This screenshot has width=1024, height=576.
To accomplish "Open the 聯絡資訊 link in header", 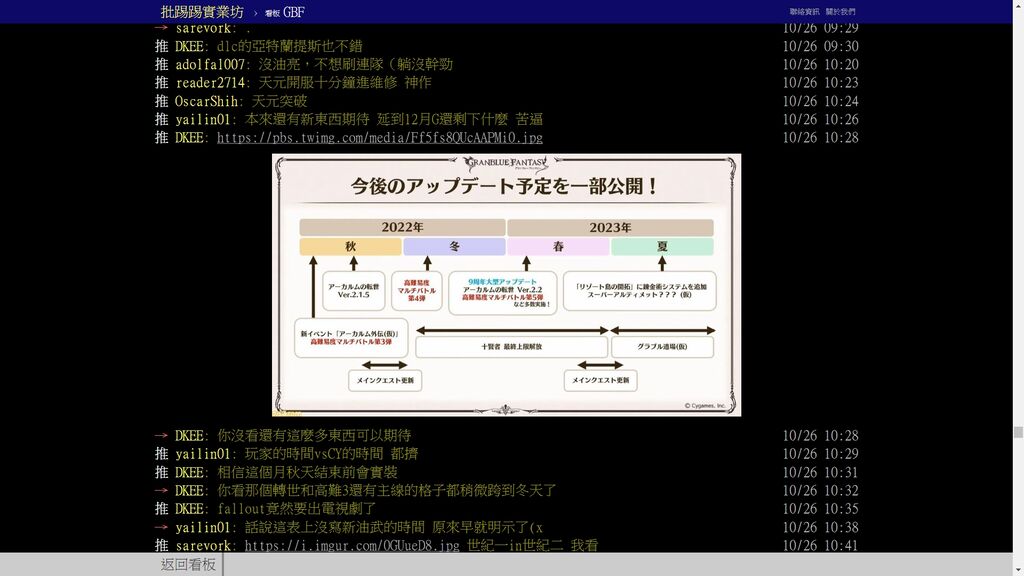I will click(x=804, y=12).
